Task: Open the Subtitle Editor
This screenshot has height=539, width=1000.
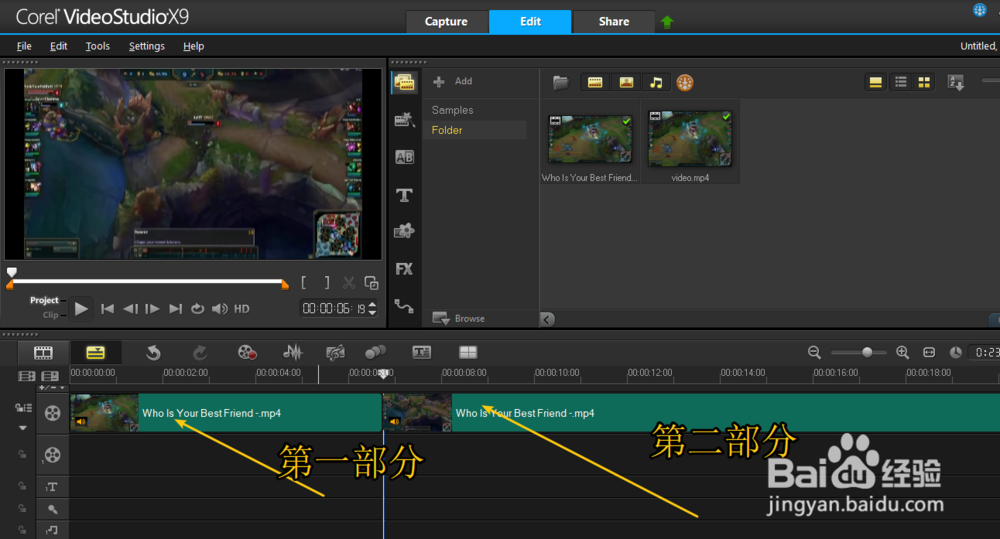Action: pyautogui.click(x=422, y=352)
